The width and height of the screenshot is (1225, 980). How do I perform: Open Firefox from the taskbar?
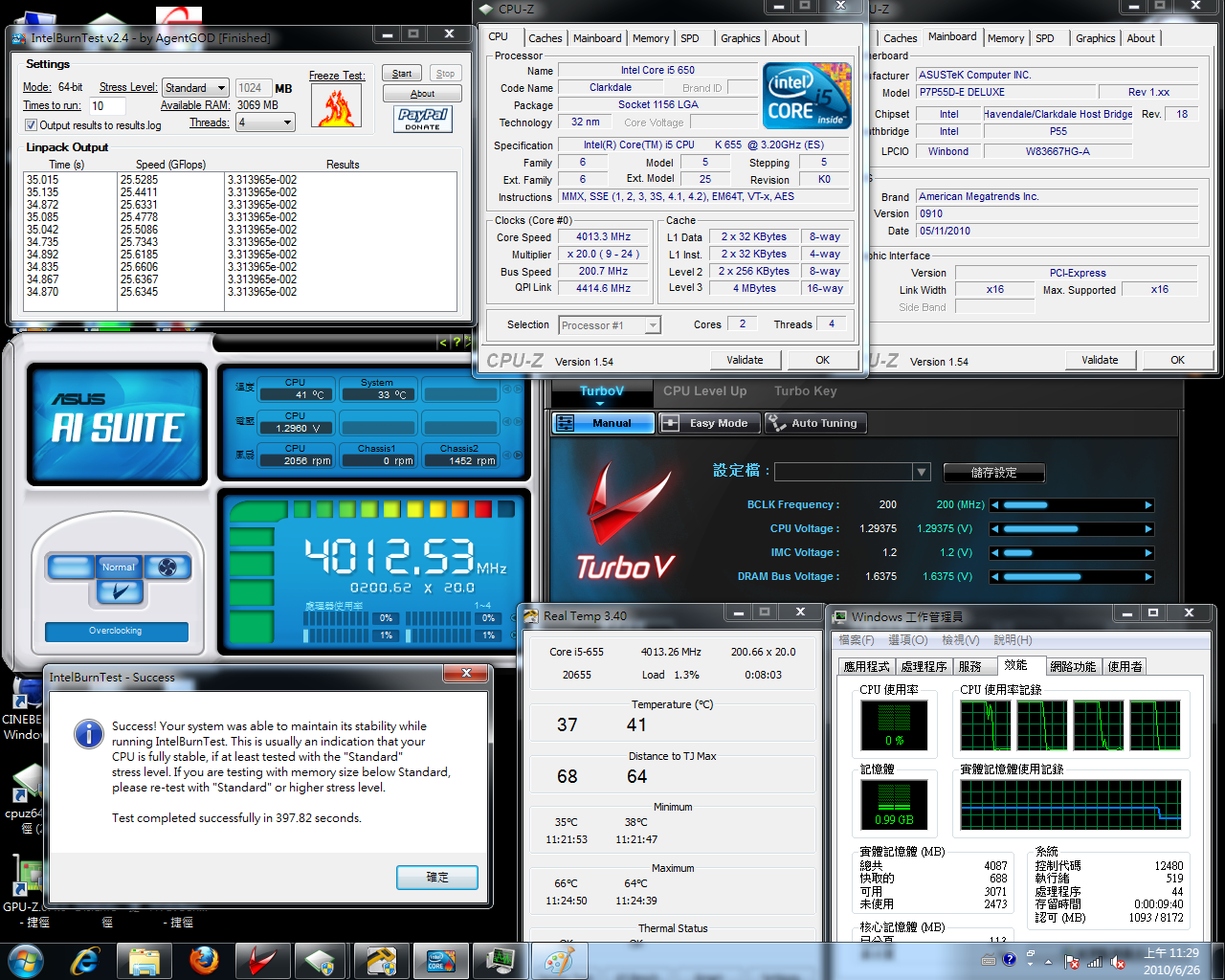click(x=203, y=961)
